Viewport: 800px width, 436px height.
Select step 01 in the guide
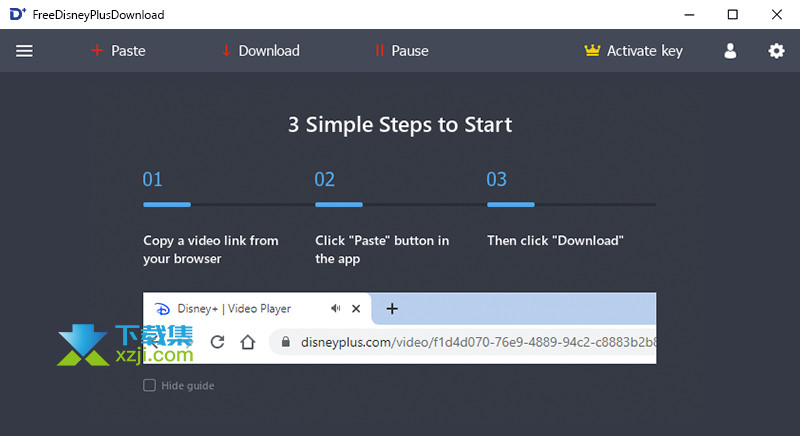coord(153,179)
